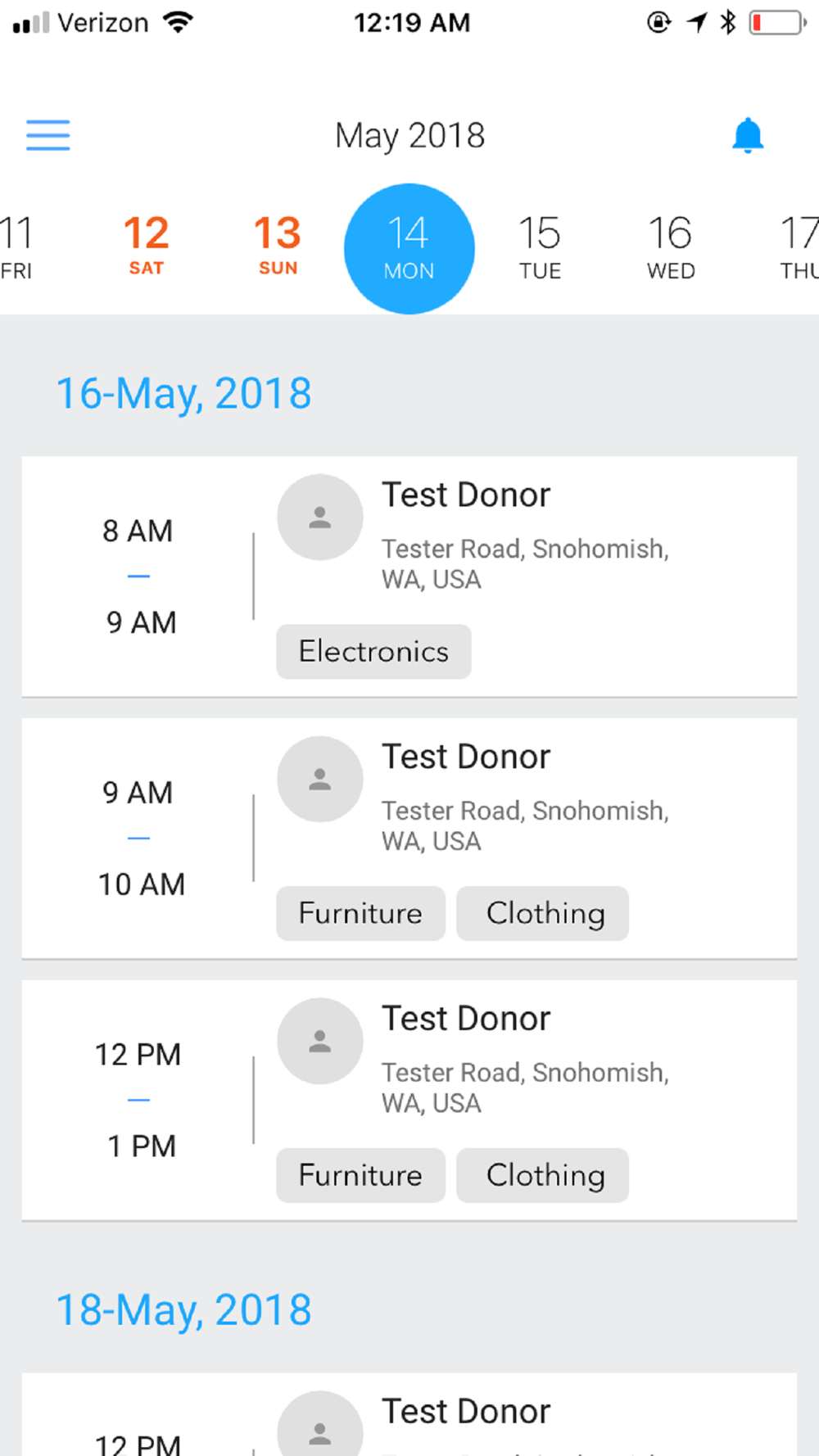Tap the blue notification bell icon
This screenshot has height=1456, width=819.
(x=747, y=135)
